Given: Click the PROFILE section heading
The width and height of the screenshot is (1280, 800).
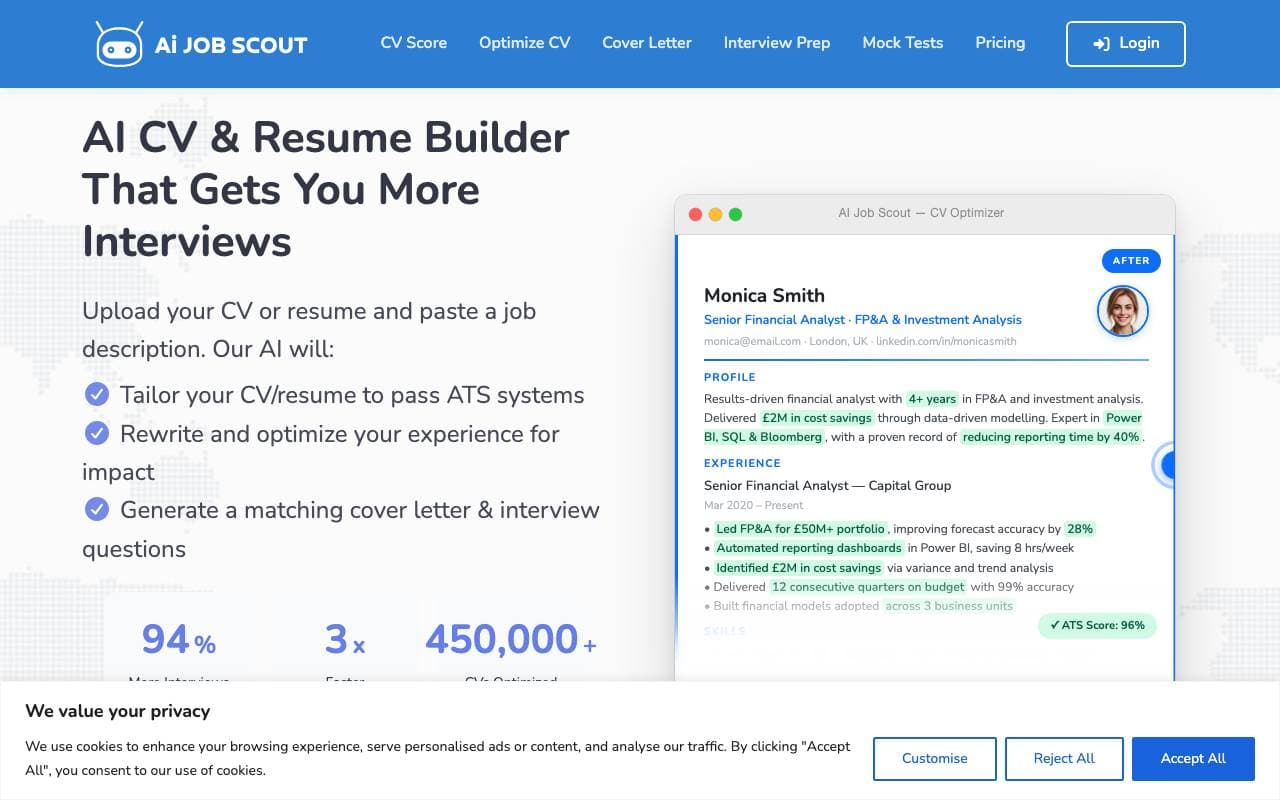Looking at the screenshot, I should [x=730, y=377].
